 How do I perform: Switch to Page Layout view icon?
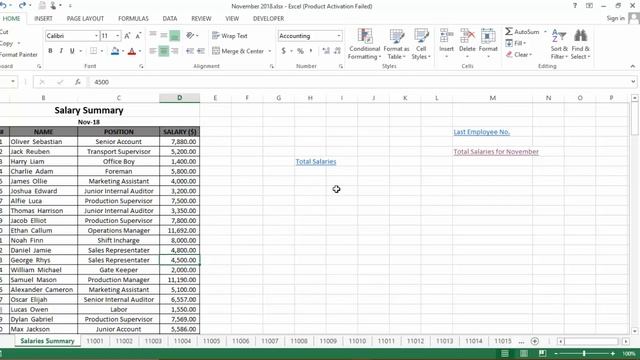click(524, 353)
